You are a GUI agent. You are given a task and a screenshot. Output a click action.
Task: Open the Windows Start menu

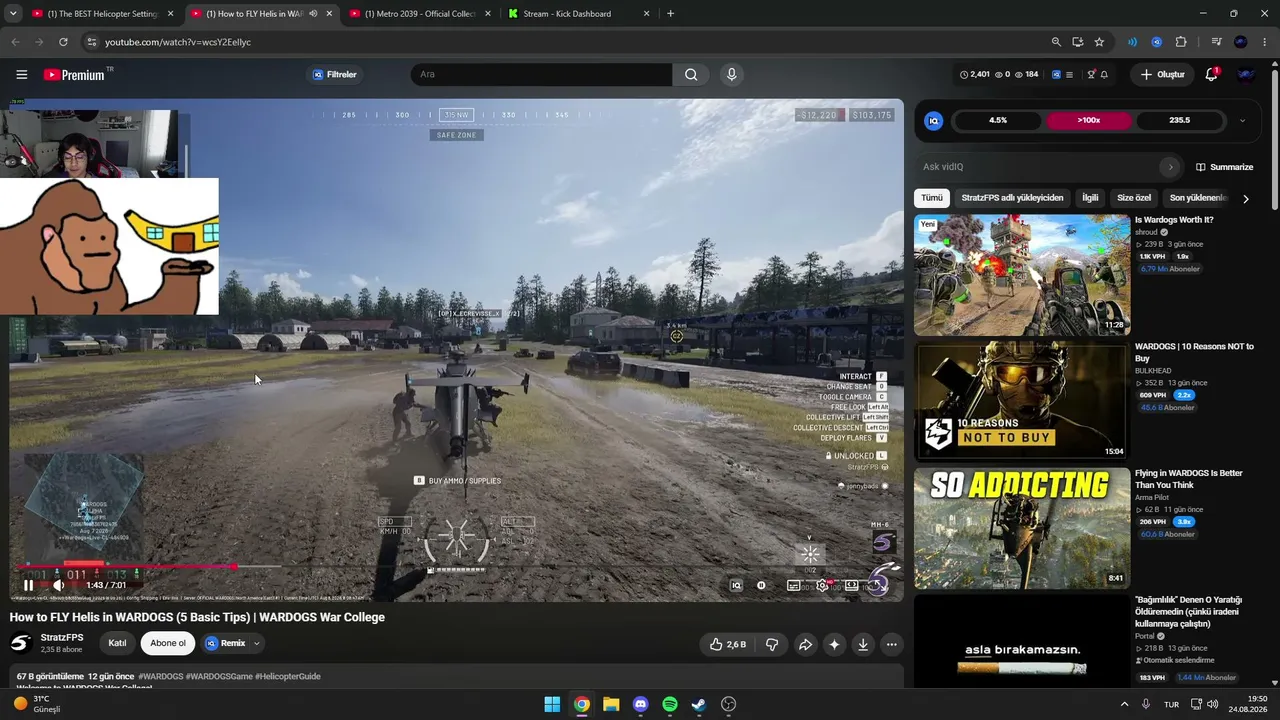coord(552,704)
